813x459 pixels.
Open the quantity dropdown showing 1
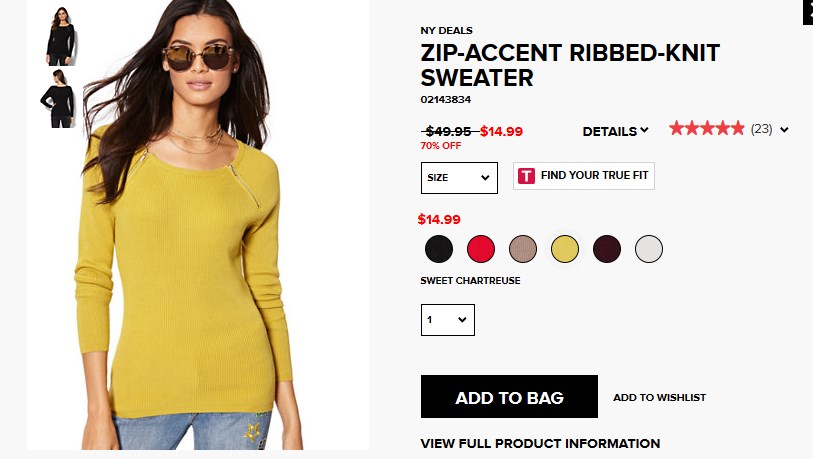tap(447, 319)
